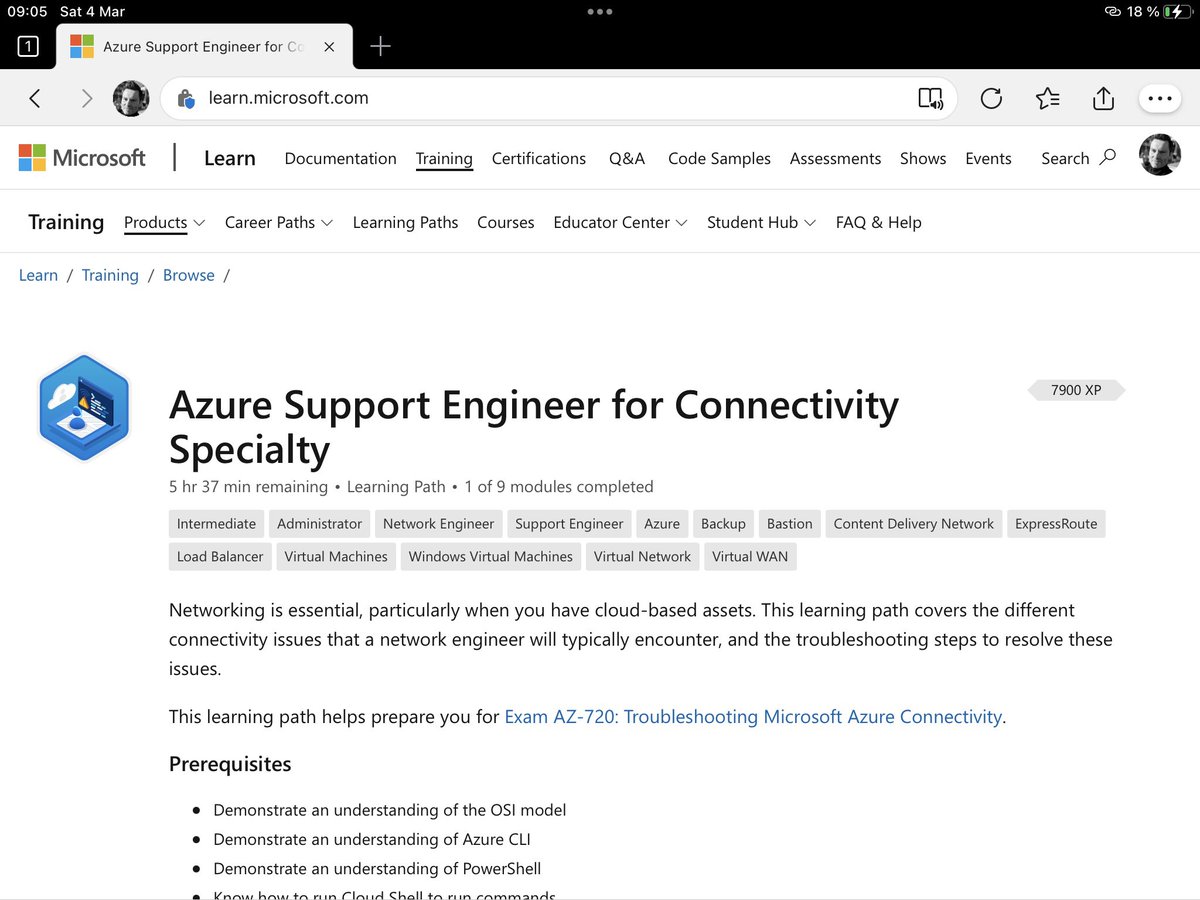
Task: Open the Exam AZ-720 link
Action: coord(751,716)
